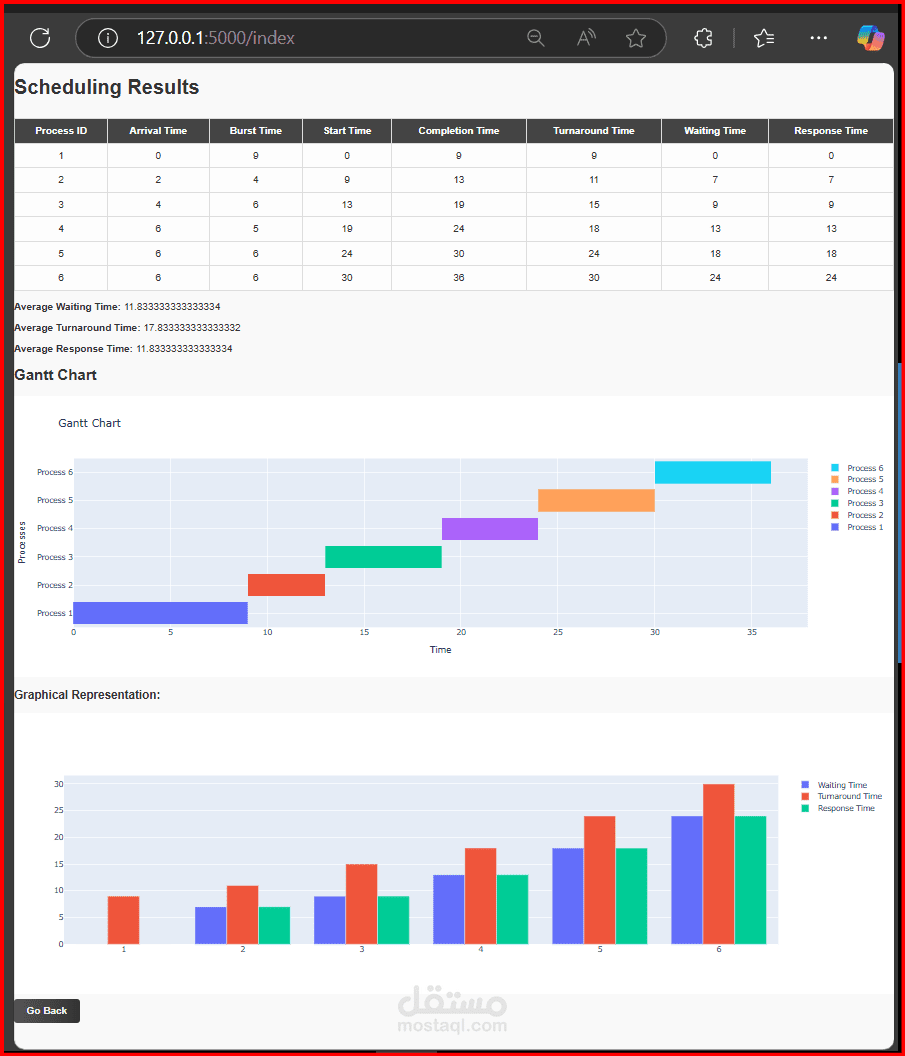Toggle Process 2 in Gantt legend

click(857, 515)
